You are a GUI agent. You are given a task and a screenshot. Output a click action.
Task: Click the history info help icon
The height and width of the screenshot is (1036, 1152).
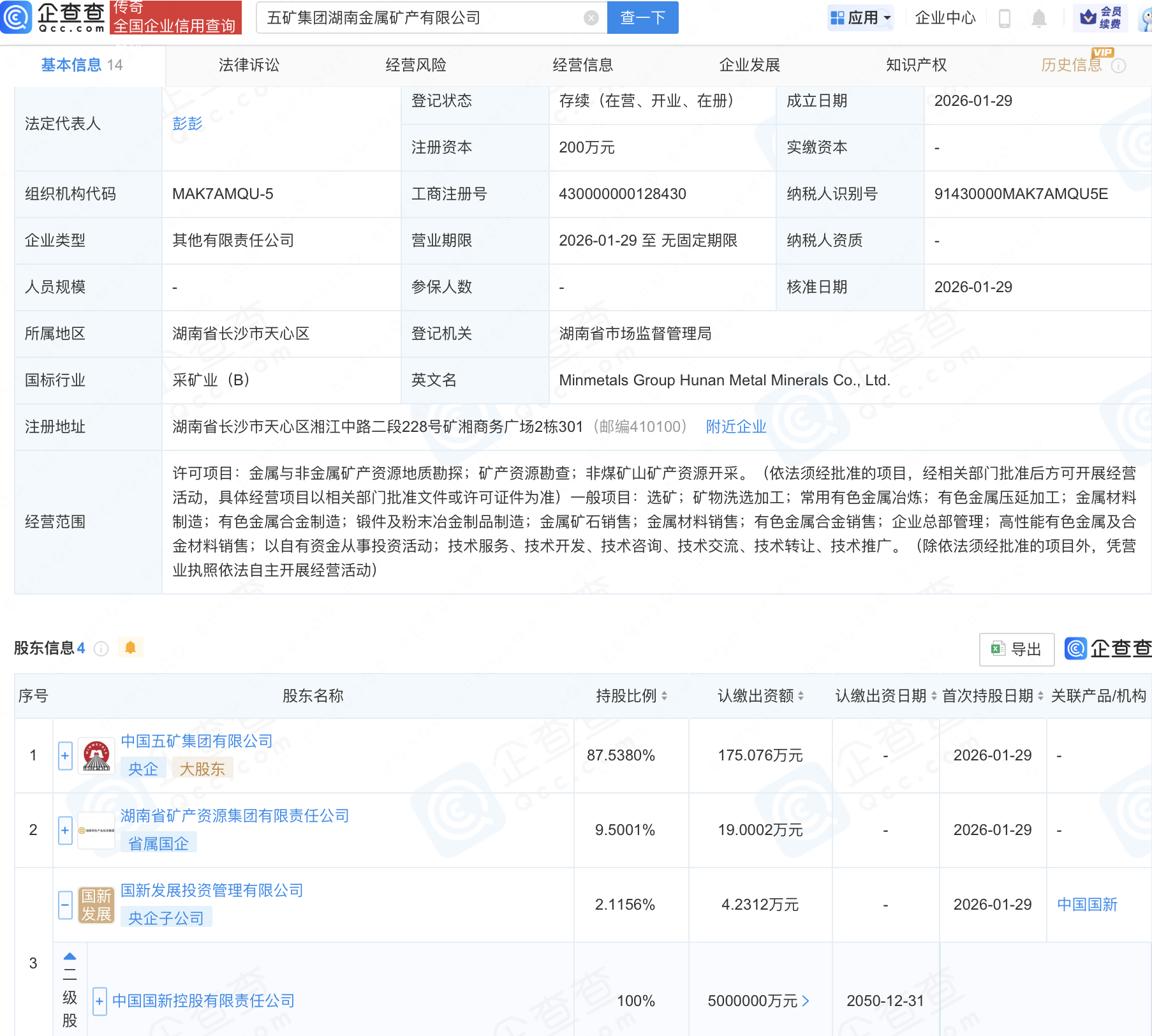click(1118, 66)
